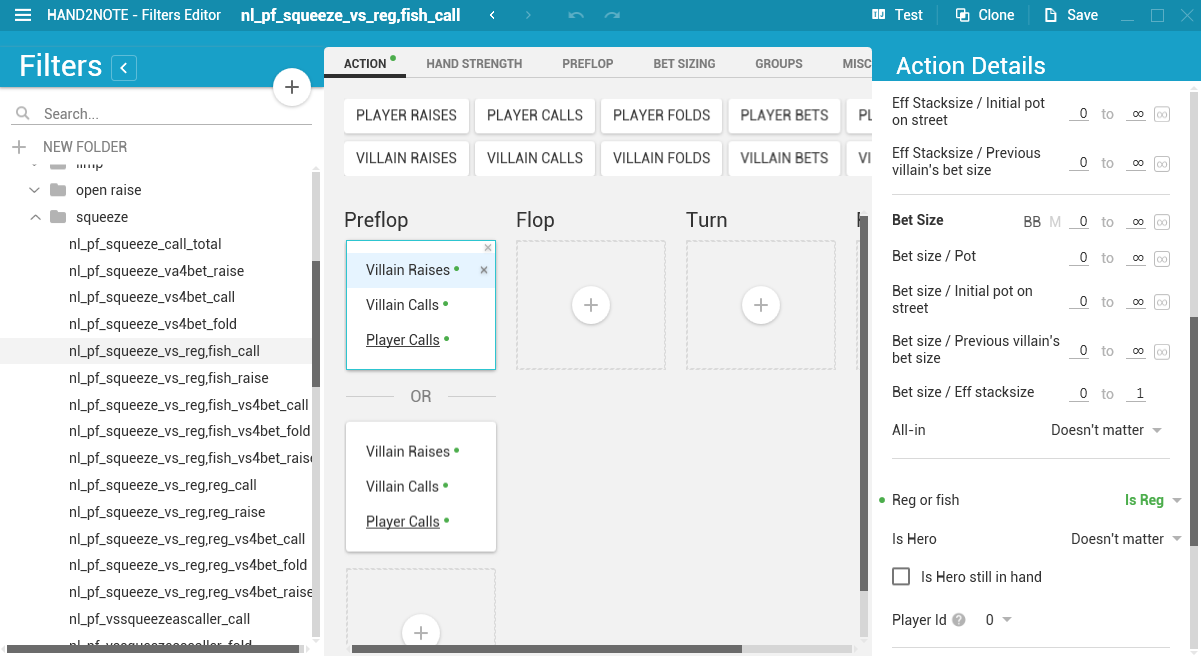Screen dimensions: 1201x656
Task: Switch Bet Size unit to M
Action: (x=1055, y=222)
